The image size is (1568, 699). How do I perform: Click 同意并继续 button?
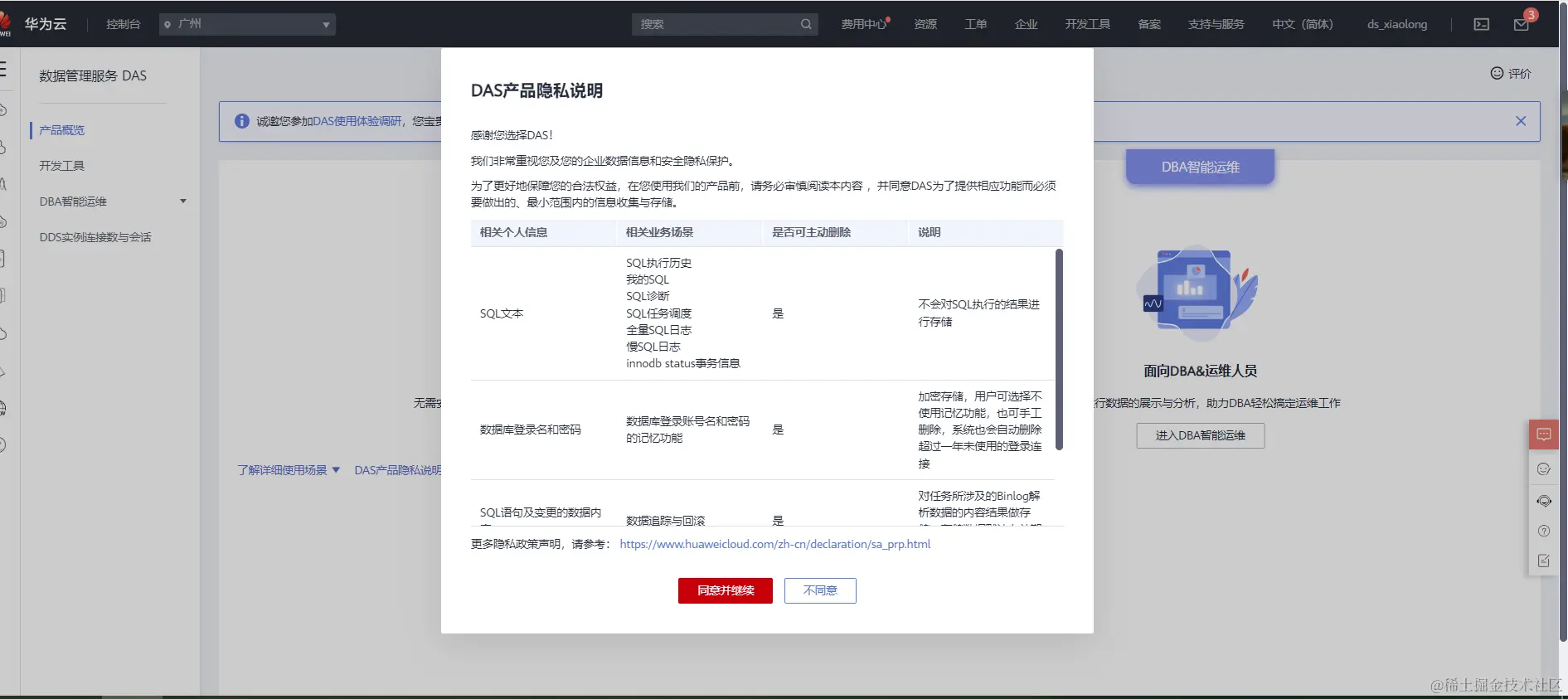coord(726,590)
